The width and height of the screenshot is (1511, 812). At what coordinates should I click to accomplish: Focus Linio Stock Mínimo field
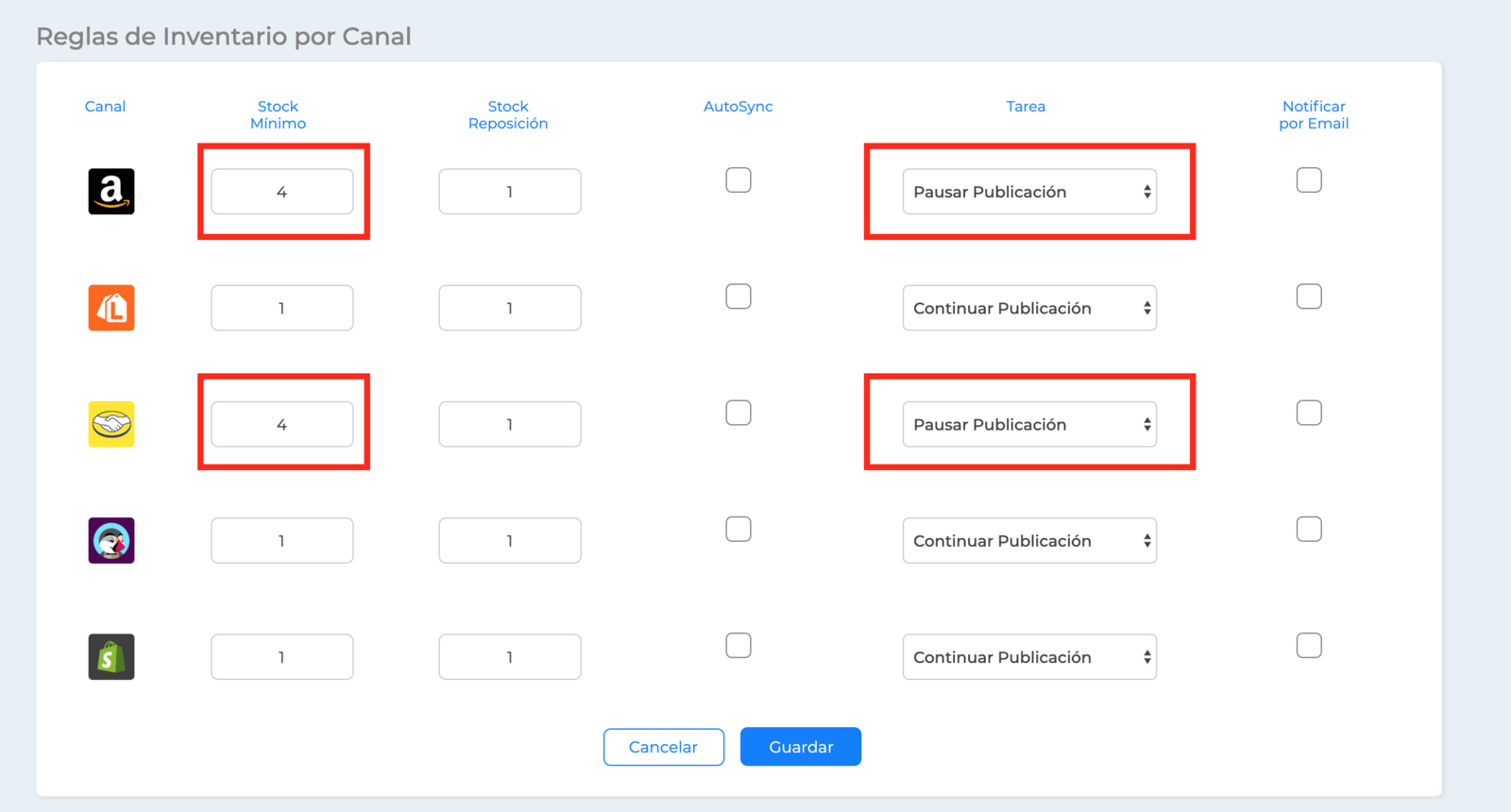coord(282,308)
